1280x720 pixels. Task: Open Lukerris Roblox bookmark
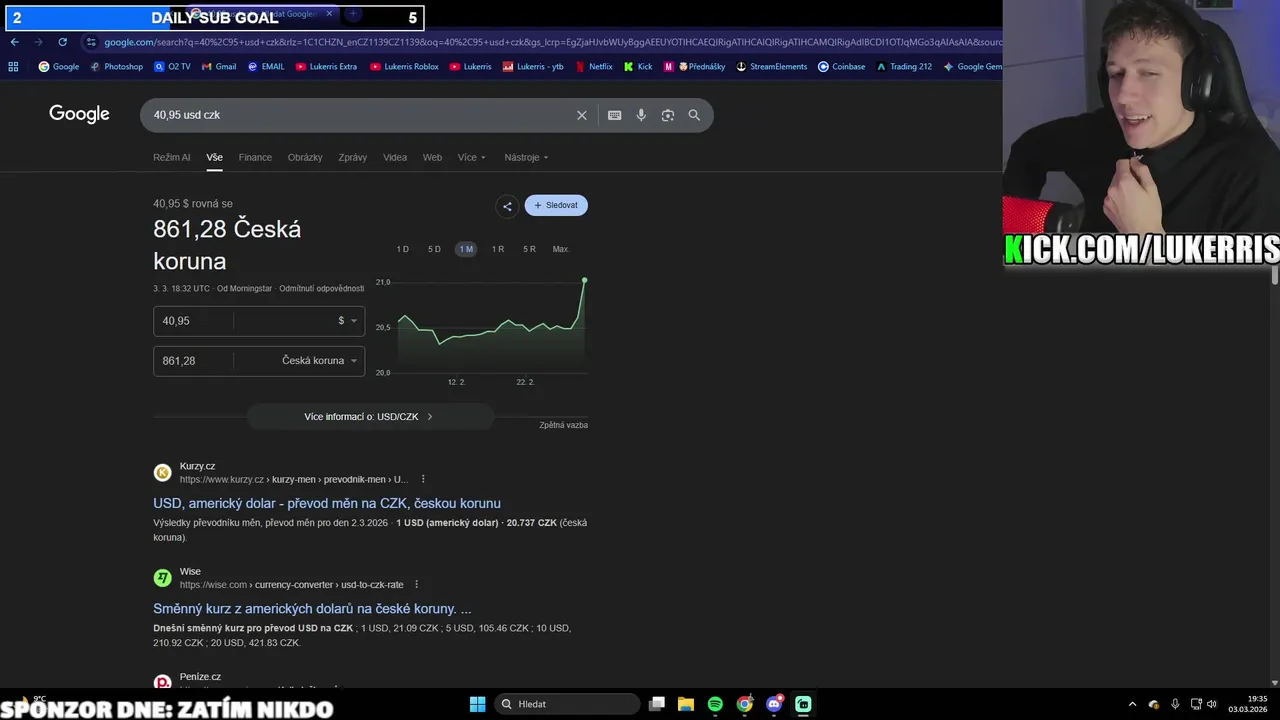tap(404, 67)
